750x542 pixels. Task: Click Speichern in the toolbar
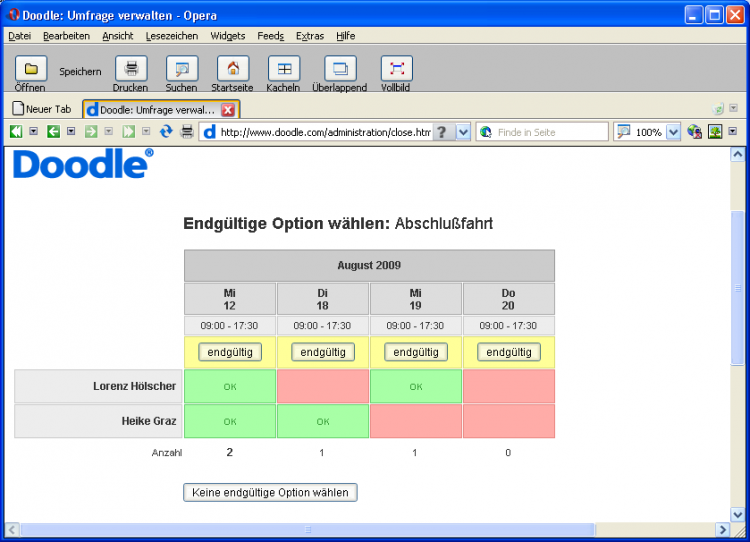tap(80, 72)
